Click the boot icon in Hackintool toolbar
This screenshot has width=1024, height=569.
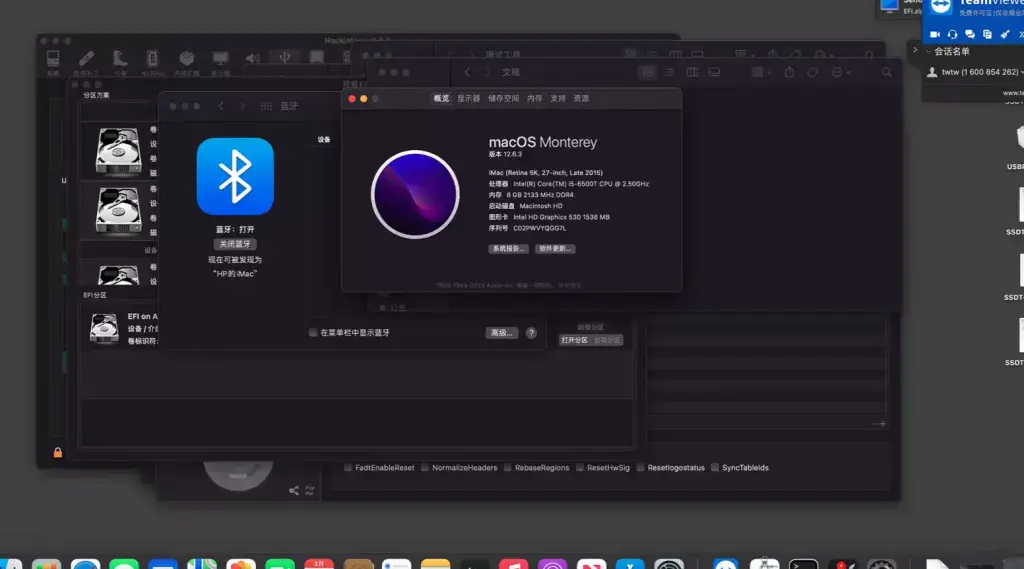[x=120, y=59]
